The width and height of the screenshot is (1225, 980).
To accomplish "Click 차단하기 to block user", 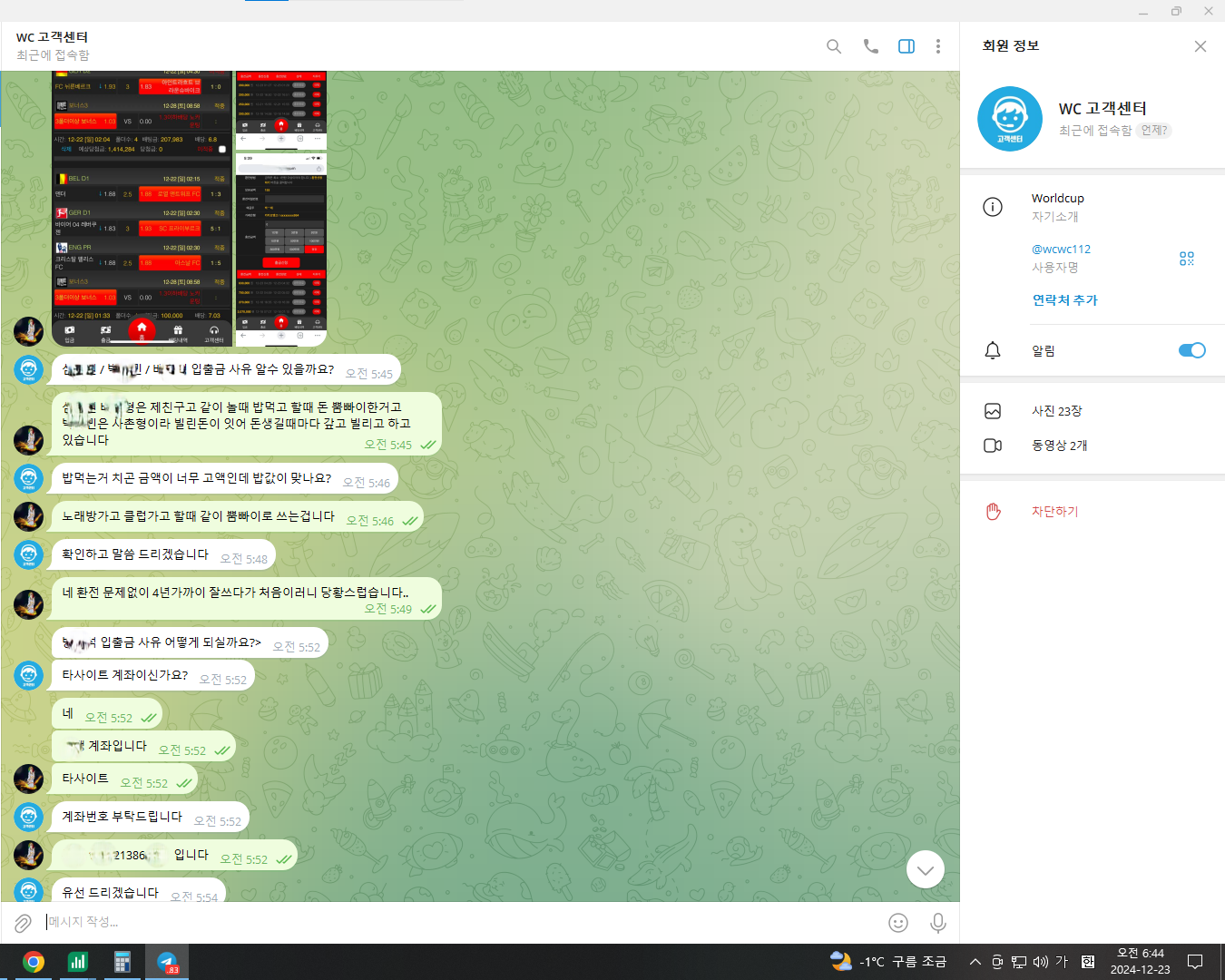I will [x=1054, y=512].
